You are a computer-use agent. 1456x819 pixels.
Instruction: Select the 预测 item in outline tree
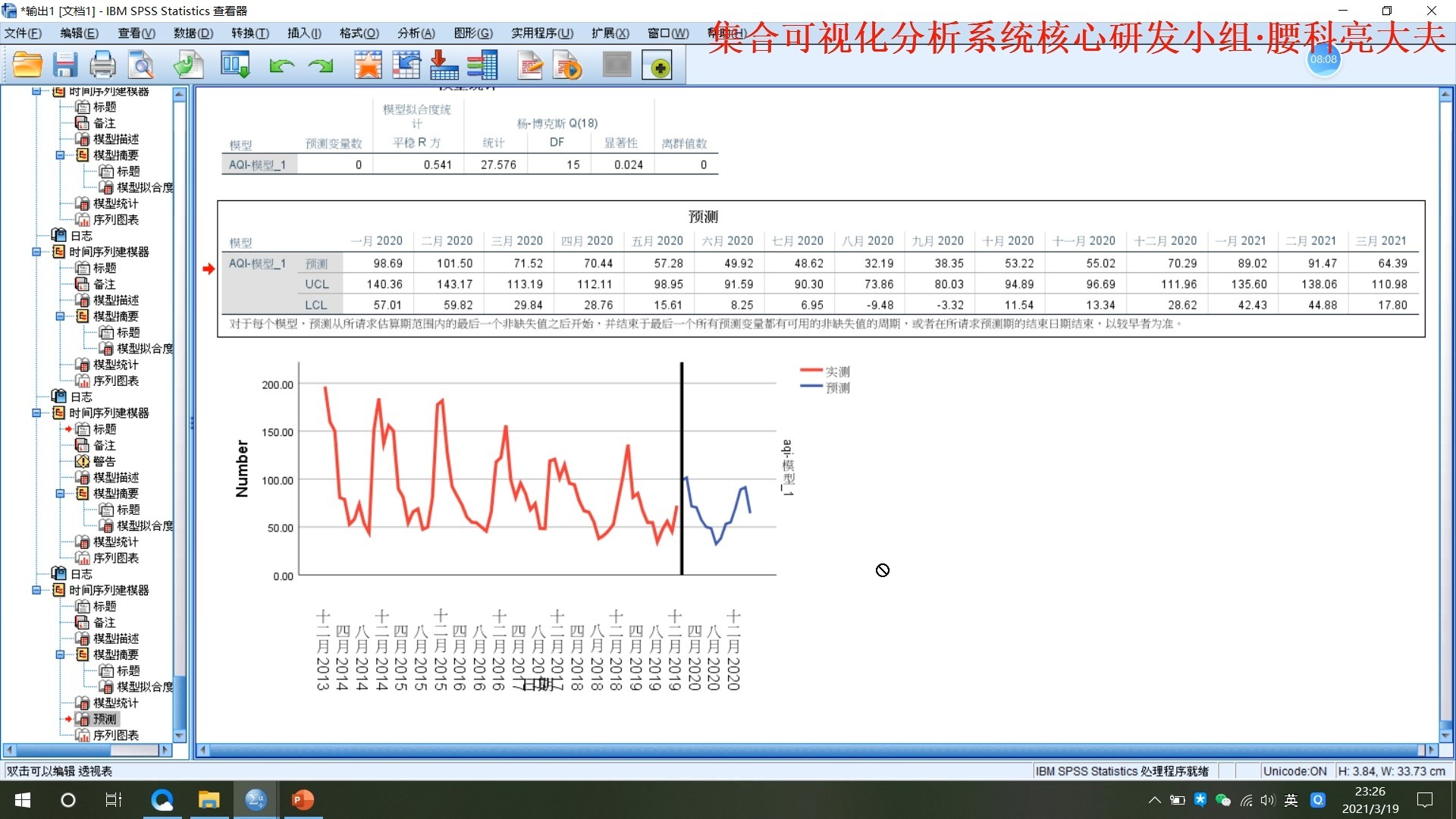pyautogui.click(x=105, y=719)
